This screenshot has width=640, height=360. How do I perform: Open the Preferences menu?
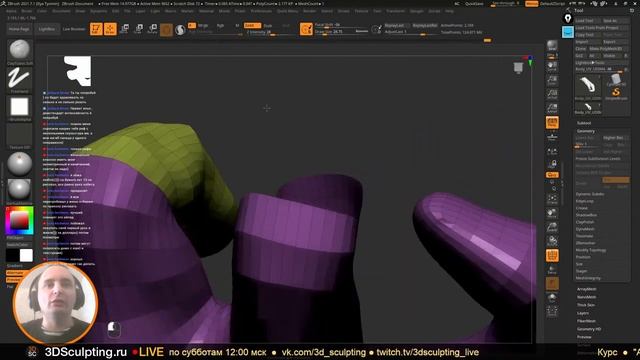click(x=261, y=11)
